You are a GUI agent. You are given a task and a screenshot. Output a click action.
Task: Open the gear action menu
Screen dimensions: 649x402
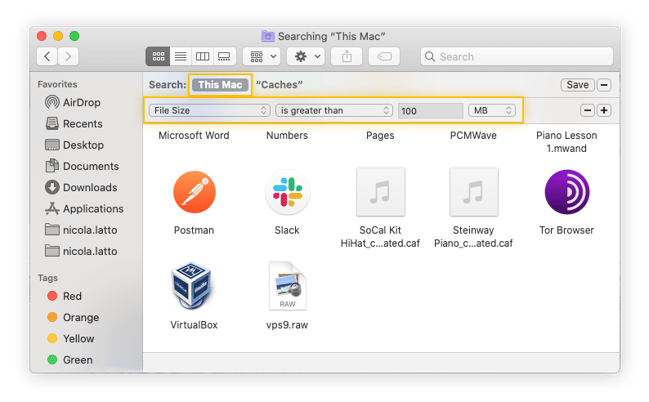point(306,56)
